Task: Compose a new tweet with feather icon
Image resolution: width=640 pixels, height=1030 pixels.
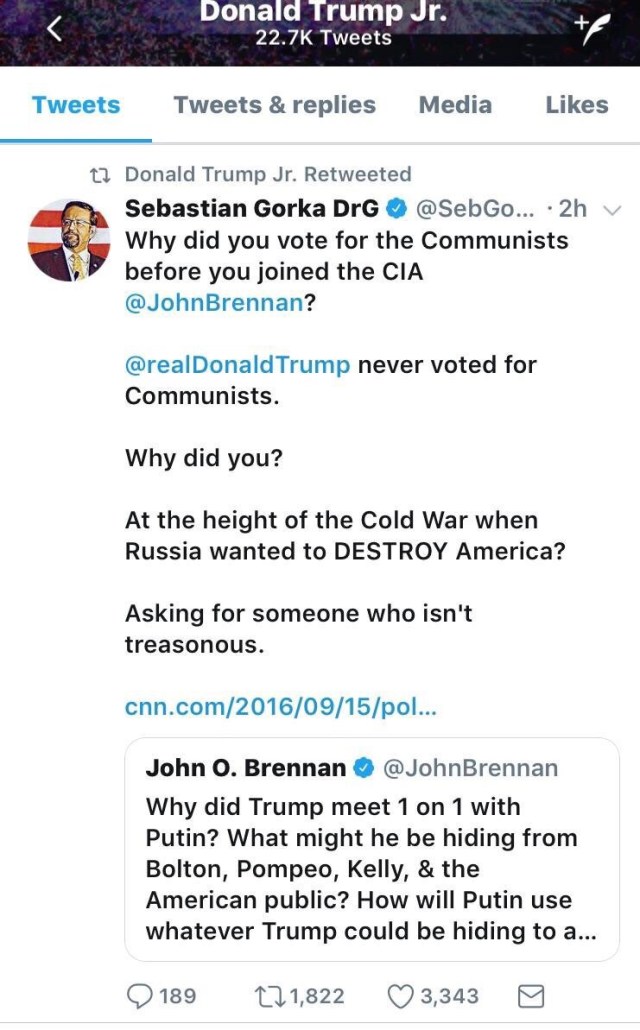Action: (x=592, y=30)
